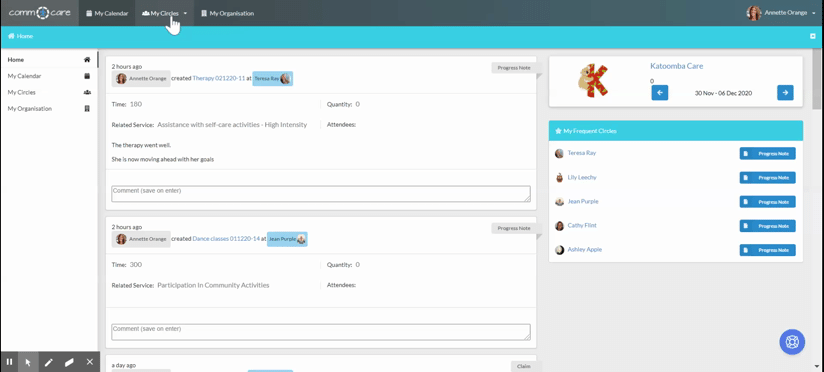Viewport: 824px width, 372px height.
Task: Go to previous week with left arrow
Action: pos(660,92)
